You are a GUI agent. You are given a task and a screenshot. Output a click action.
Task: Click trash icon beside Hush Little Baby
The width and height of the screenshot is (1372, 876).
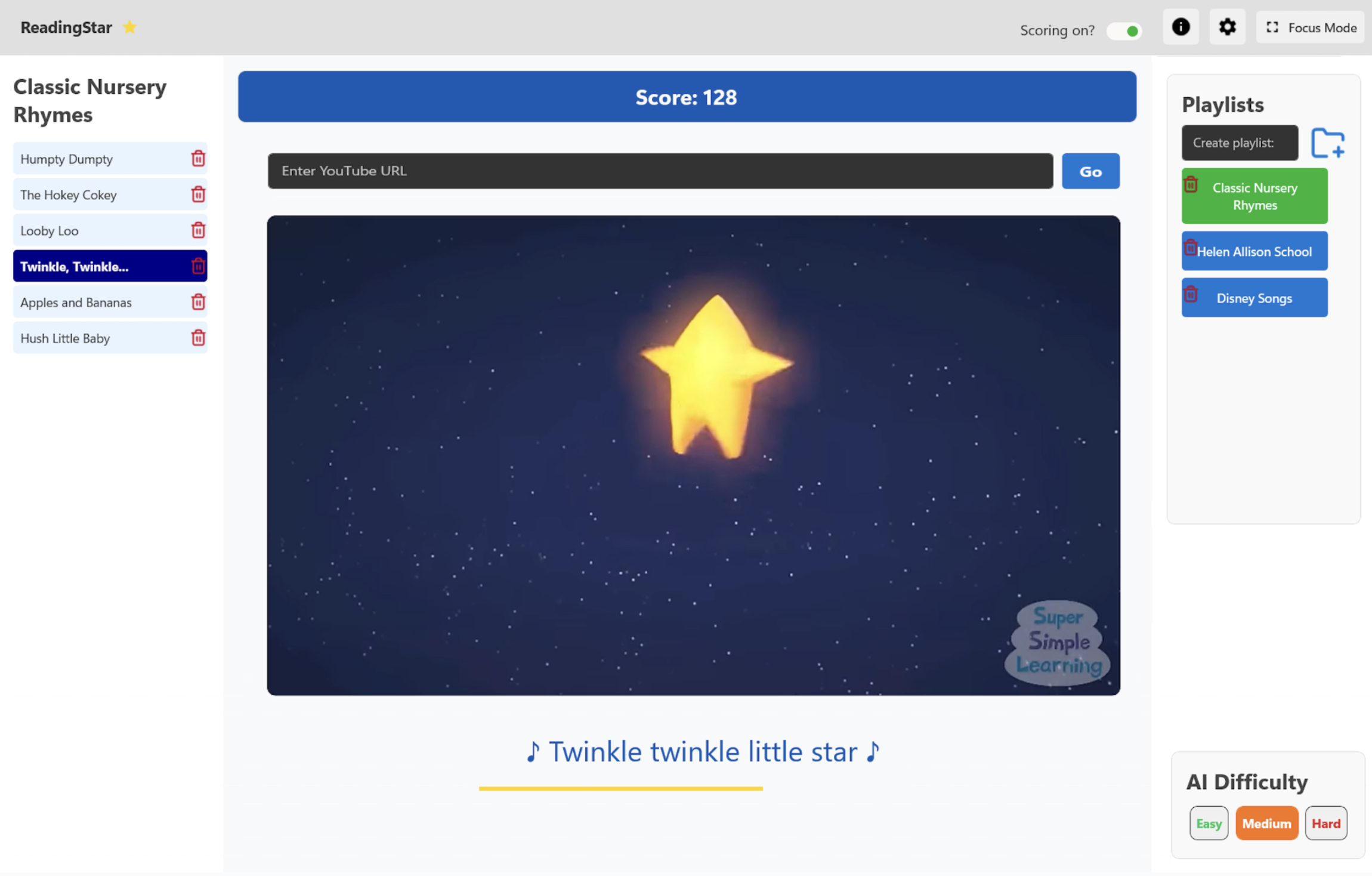[198, 338]
